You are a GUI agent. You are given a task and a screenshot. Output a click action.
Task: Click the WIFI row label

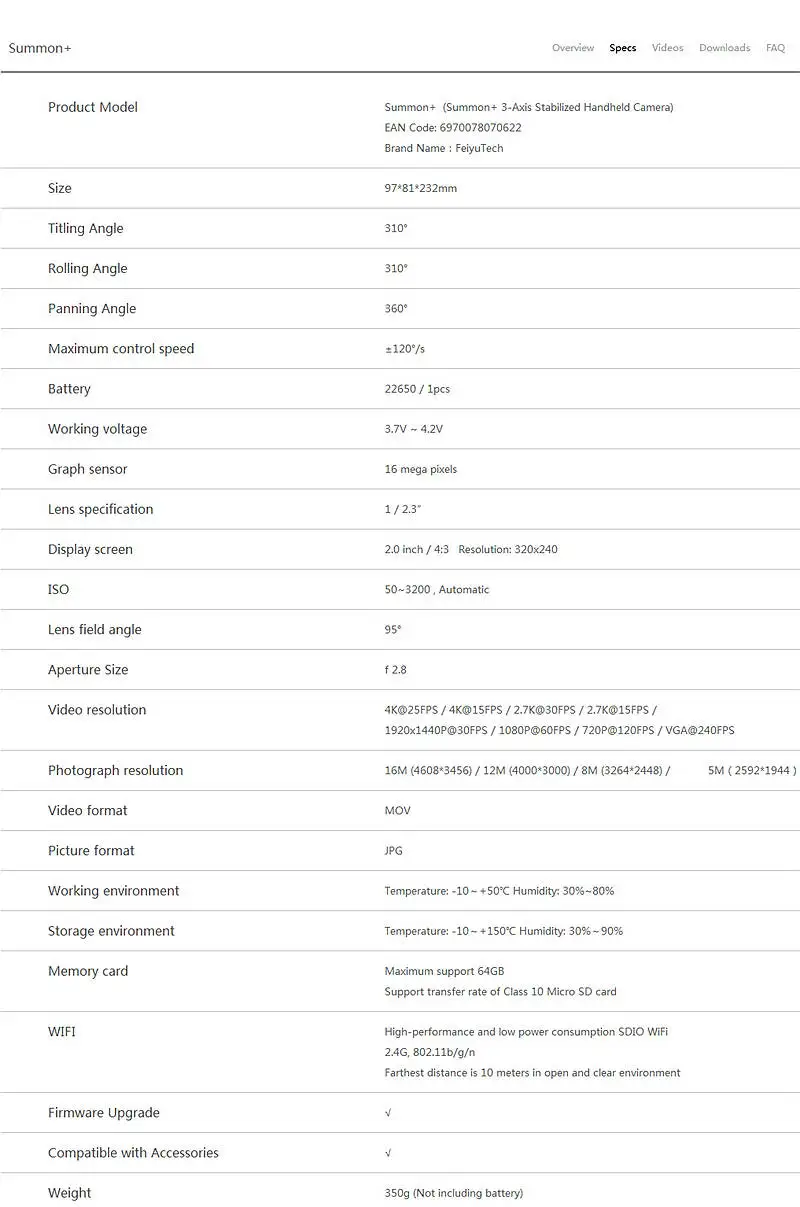62,1031
